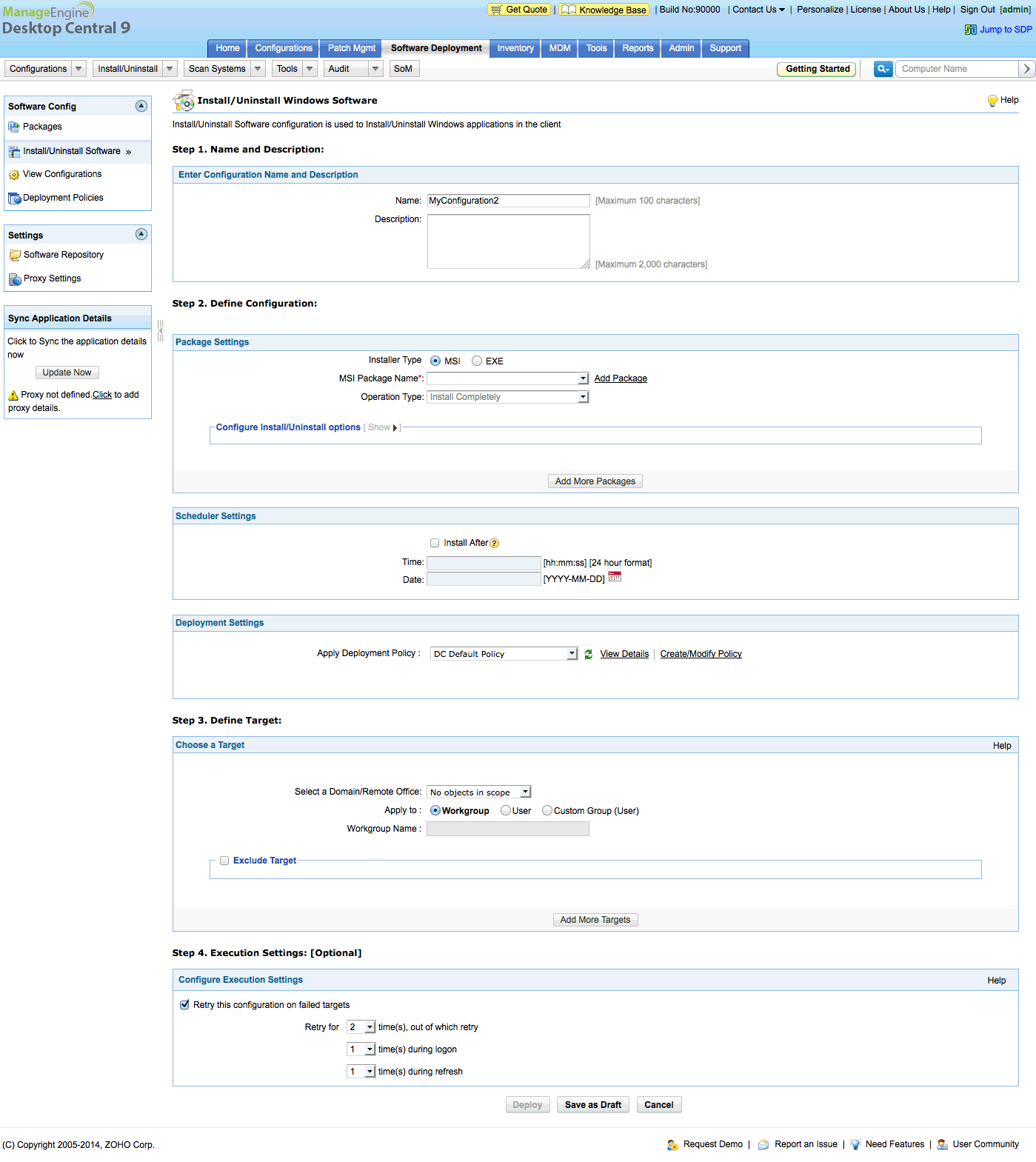Open the Patch Mgmt tab
The image size is (1036, 1162).
click(352, 48)
